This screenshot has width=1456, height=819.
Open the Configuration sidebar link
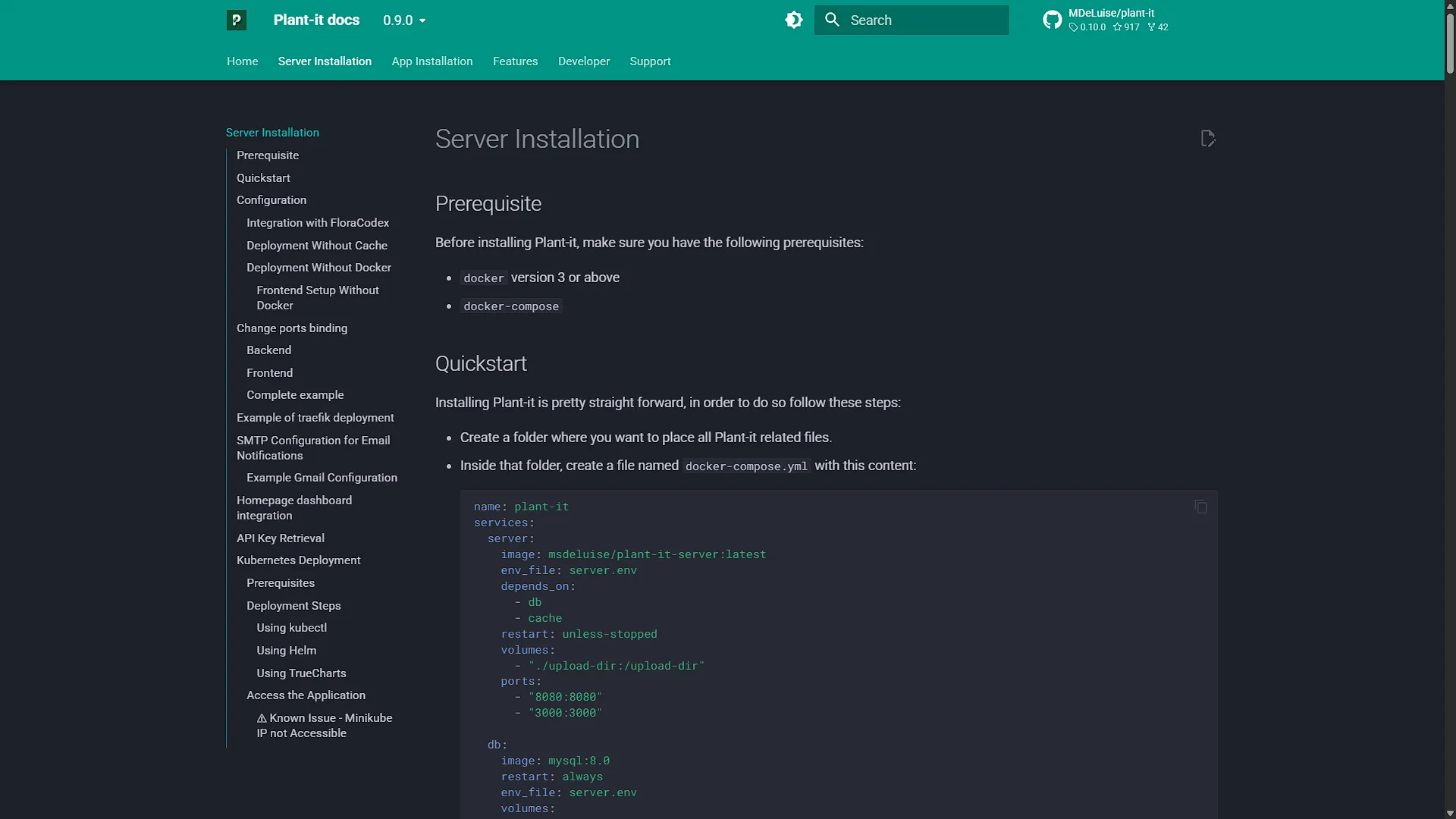[271, 200]
